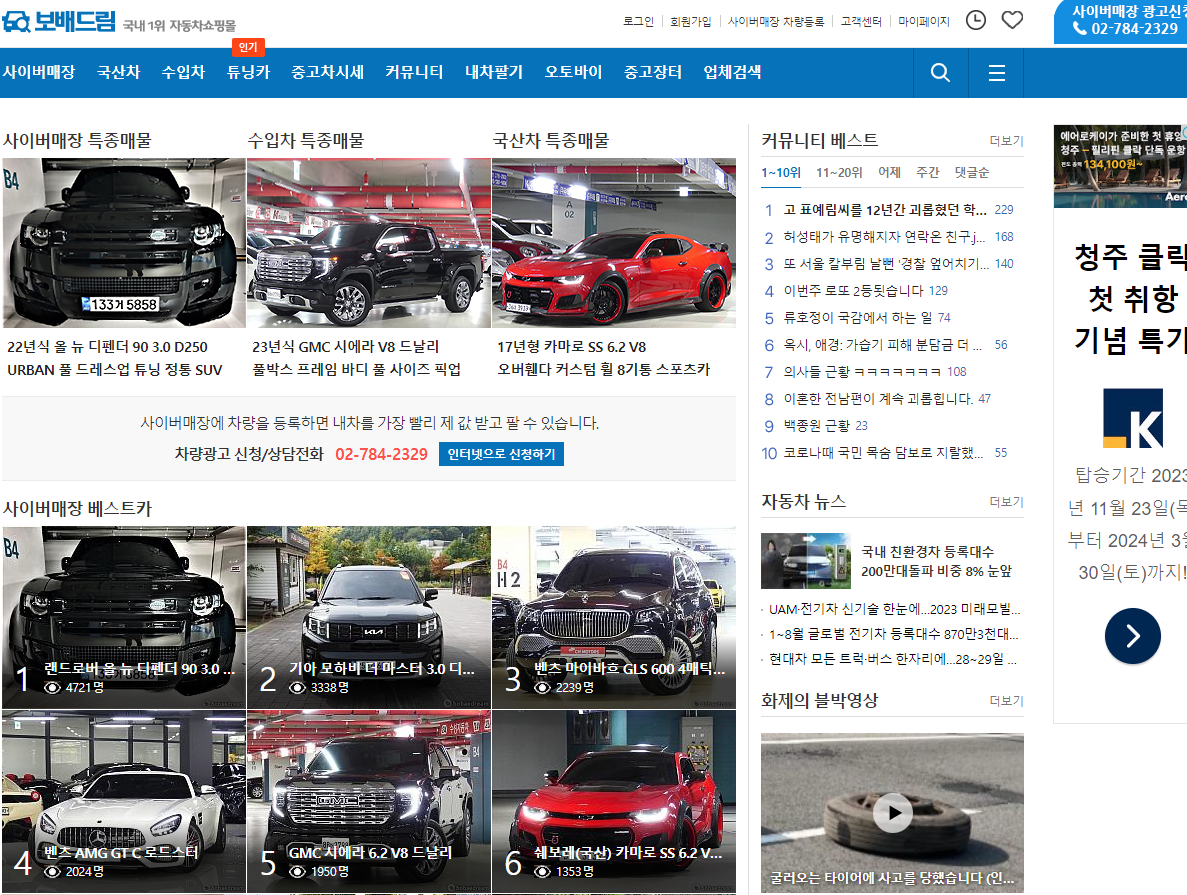Open 마이페이지 link
The image size is (1187, 895).
(924, 21)
